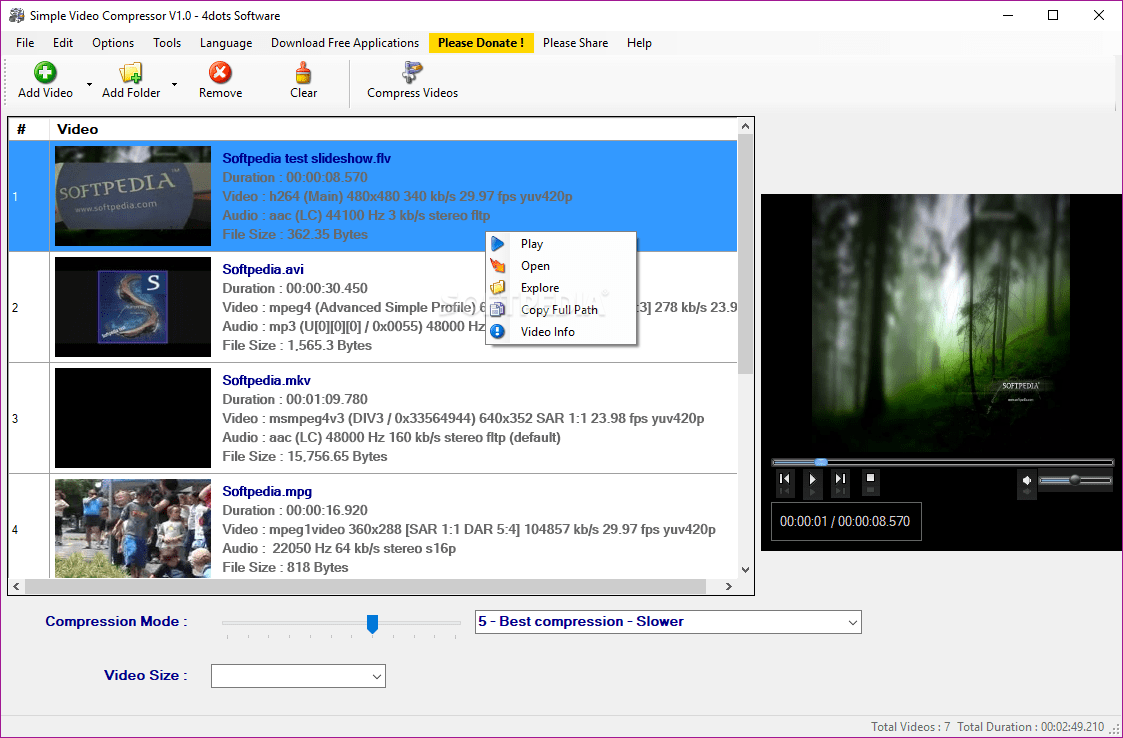
Task: Click the Please Donate button
Action: [x=481, y=43]
